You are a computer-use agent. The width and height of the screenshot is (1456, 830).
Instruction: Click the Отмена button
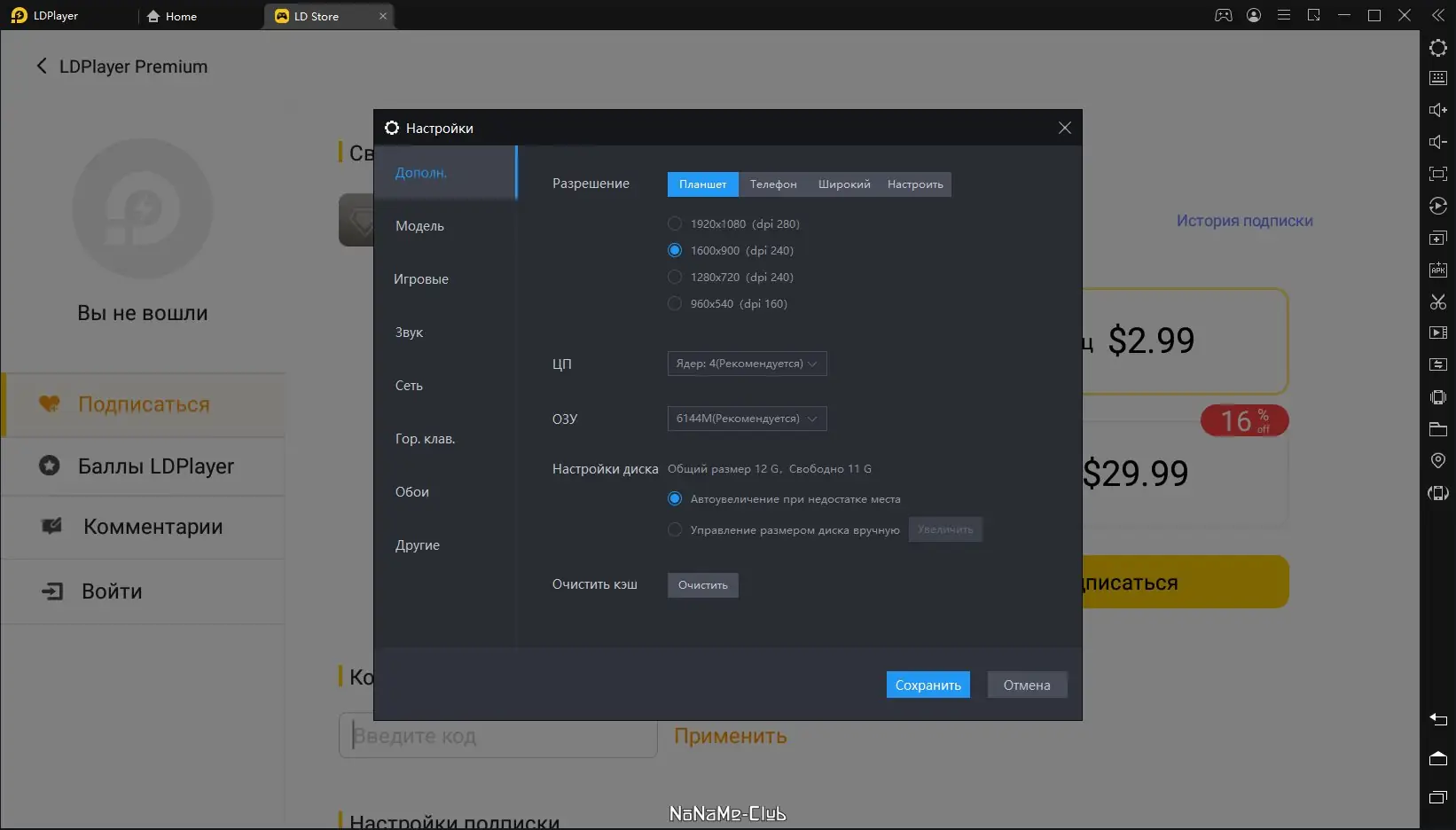pyautogui.click(x=1027, y=685)
